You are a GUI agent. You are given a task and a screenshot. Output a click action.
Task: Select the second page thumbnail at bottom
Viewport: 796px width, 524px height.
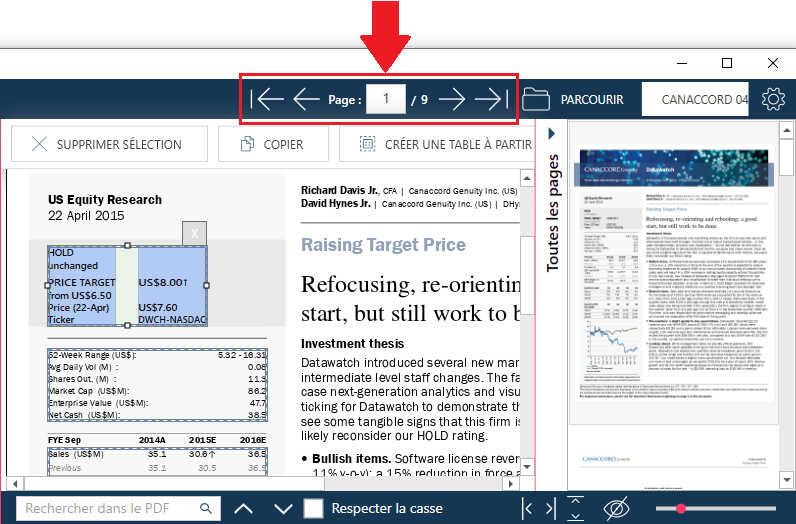point(674,462)
